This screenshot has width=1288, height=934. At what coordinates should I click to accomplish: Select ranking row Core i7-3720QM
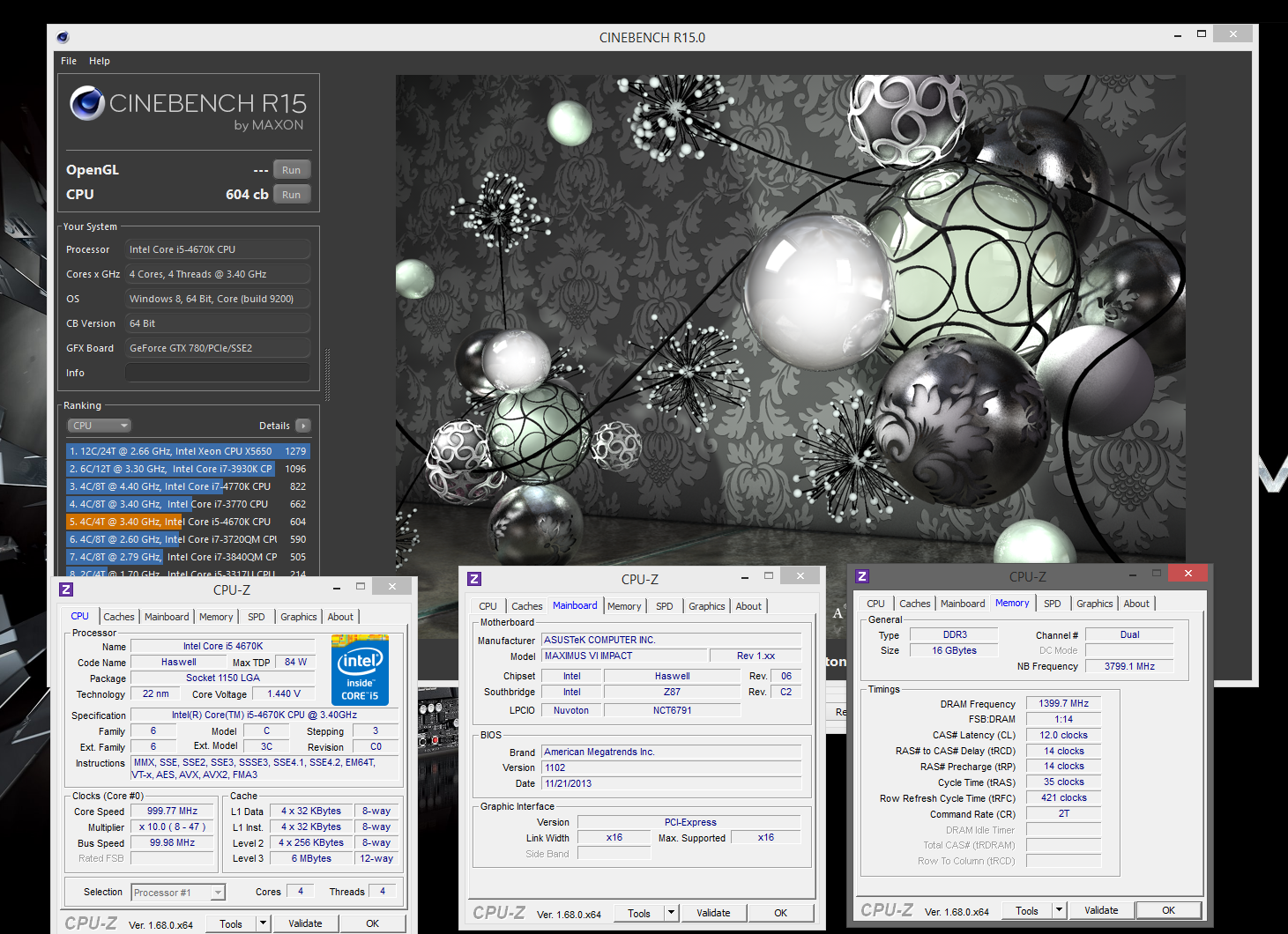tap(188, 539)
